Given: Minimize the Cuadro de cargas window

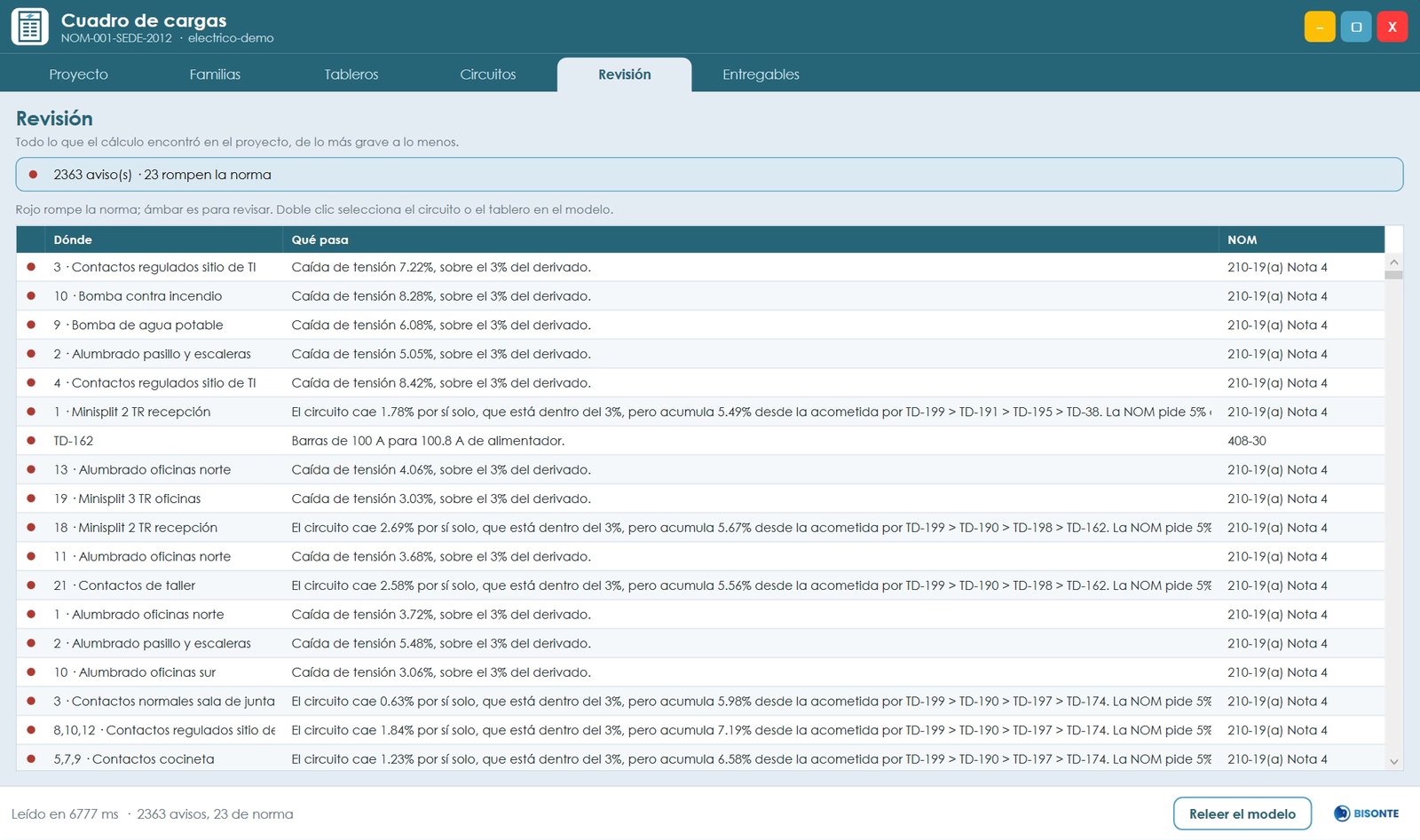Looking at the screenshot, I should pos(1320,27).
